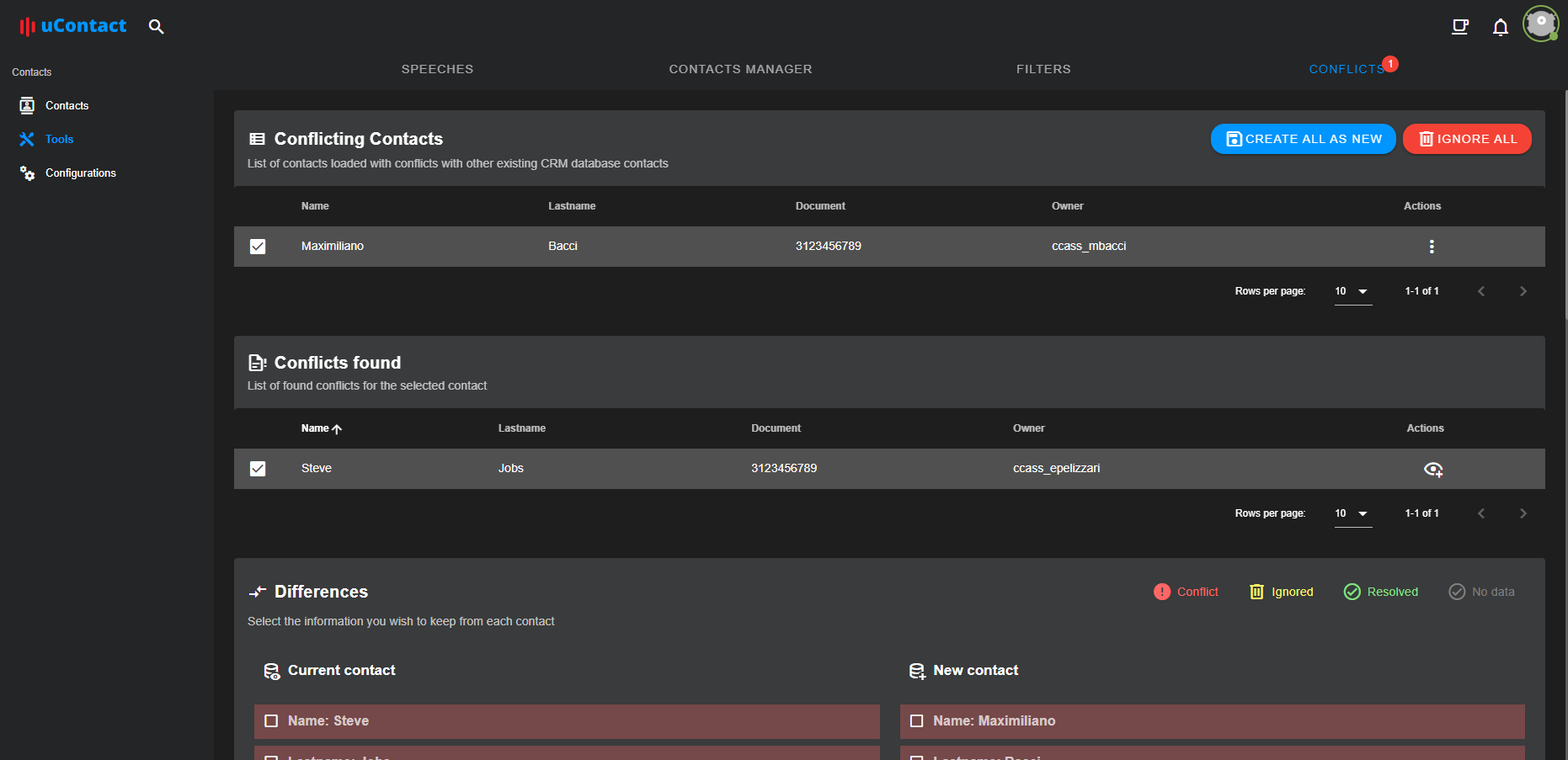Click the Contacts sidebar icon
The height and width of the screenshot is (760, 1568).
27,105
